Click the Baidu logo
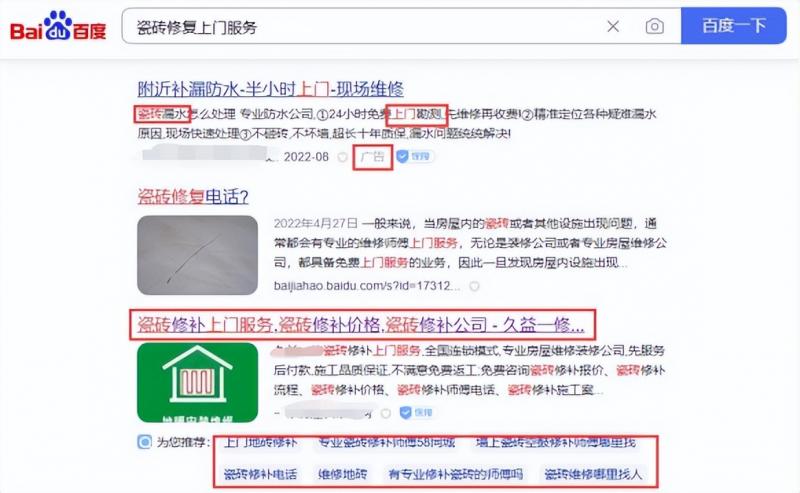 (58, 28)
